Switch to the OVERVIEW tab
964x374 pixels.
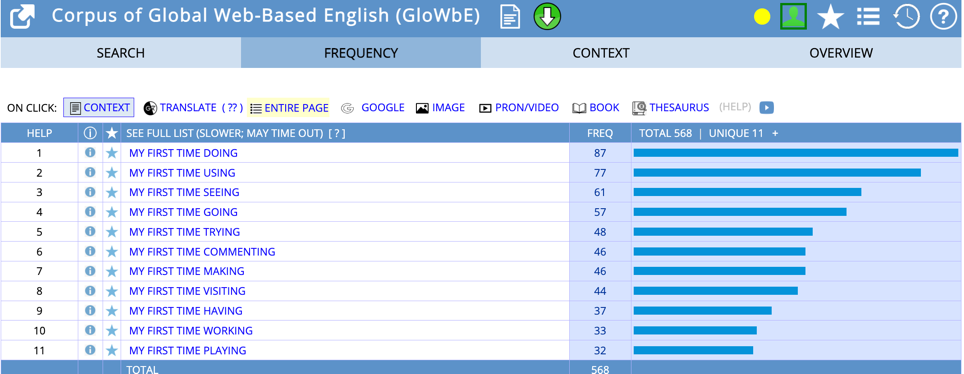coord(841,53)
